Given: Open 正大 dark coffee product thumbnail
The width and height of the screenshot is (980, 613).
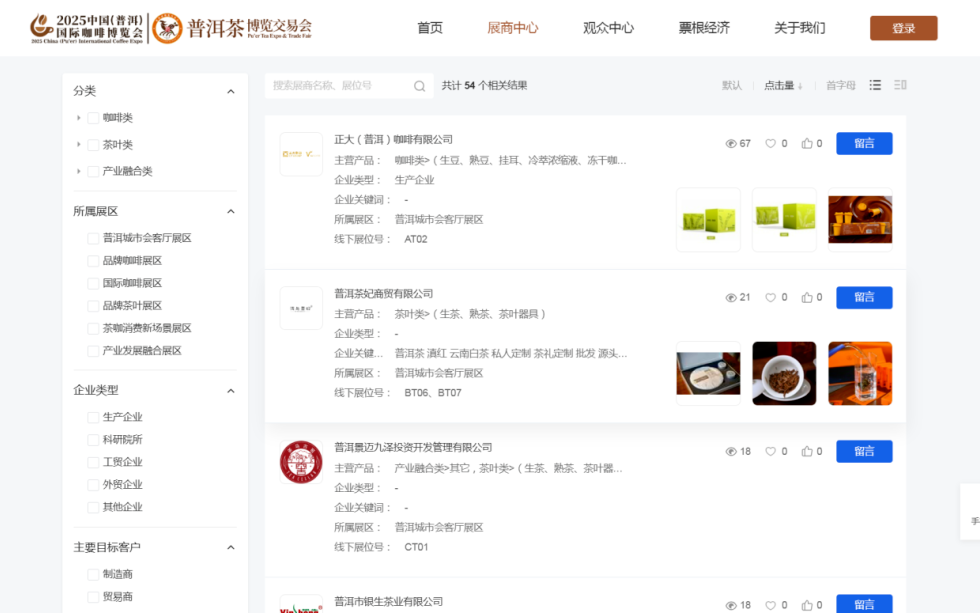Looking at the screenshot, I should point(860,220).
